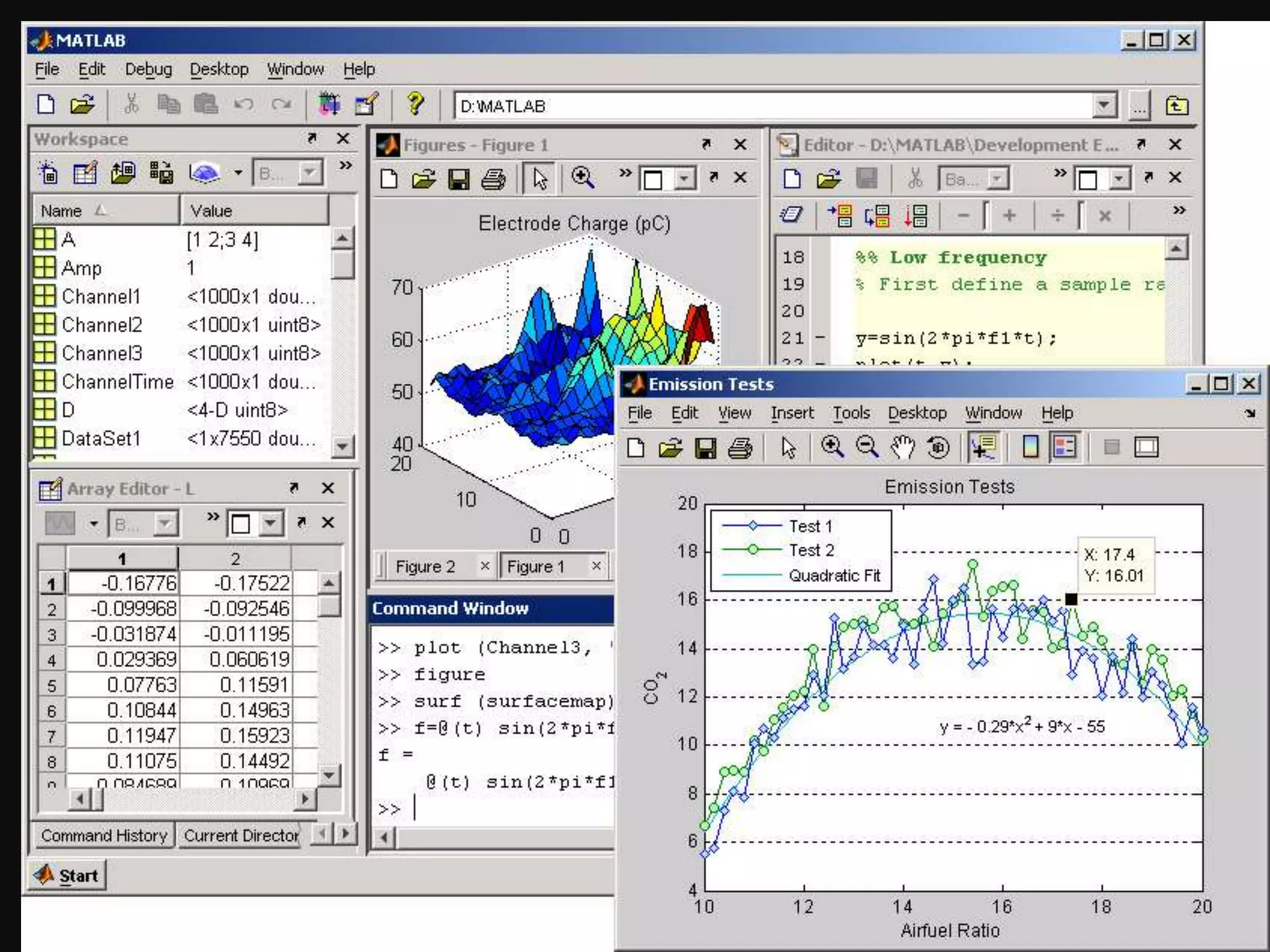Click the Array Editor horizontal scrollbar right arrow
Screen dimensions: 1270x952
tap(304, 799)
